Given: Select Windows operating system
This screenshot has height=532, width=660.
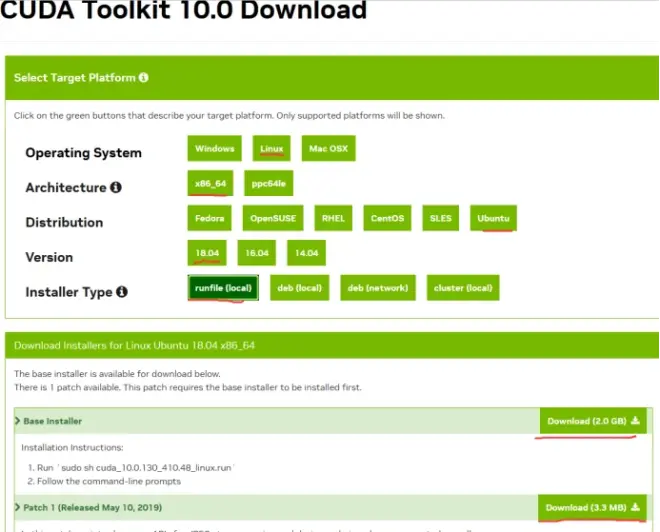Looking at the screenshot, I should click(215, 148).
